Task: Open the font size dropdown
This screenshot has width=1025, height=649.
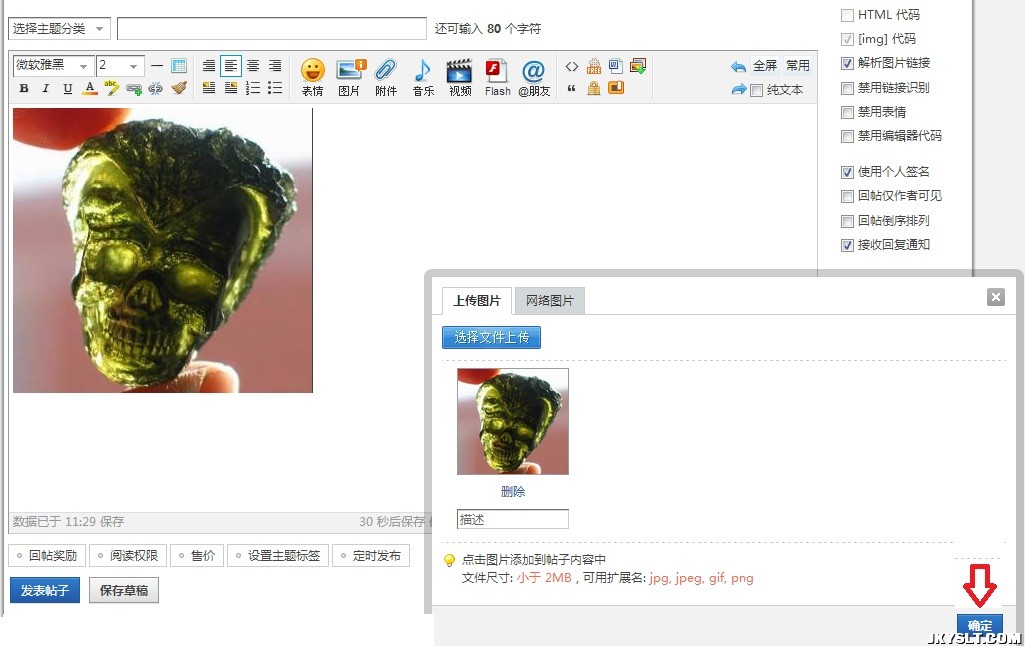Action: [120, 66]
